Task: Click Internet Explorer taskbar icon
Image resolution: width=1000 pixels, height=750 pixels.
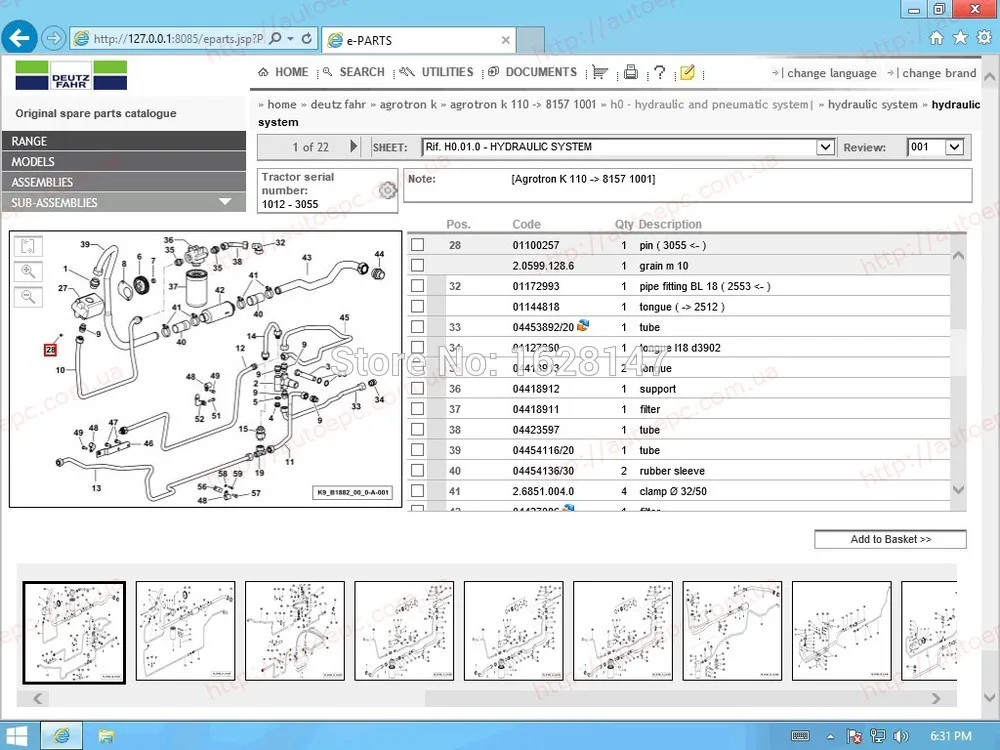Action: click(61, 736)
